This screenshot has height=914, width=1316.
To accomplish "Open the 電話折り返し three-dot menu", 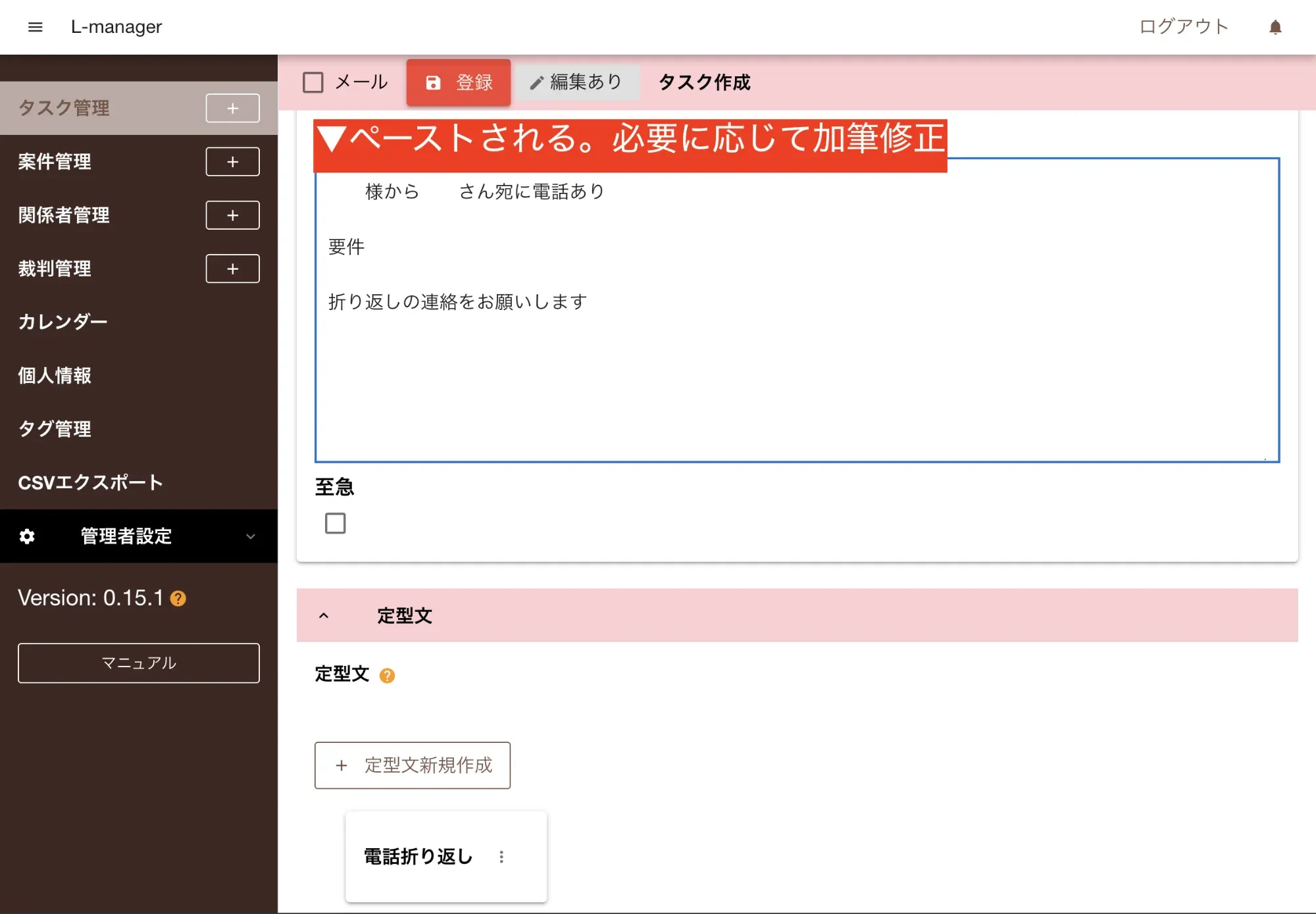I will (x=501, y=857).
